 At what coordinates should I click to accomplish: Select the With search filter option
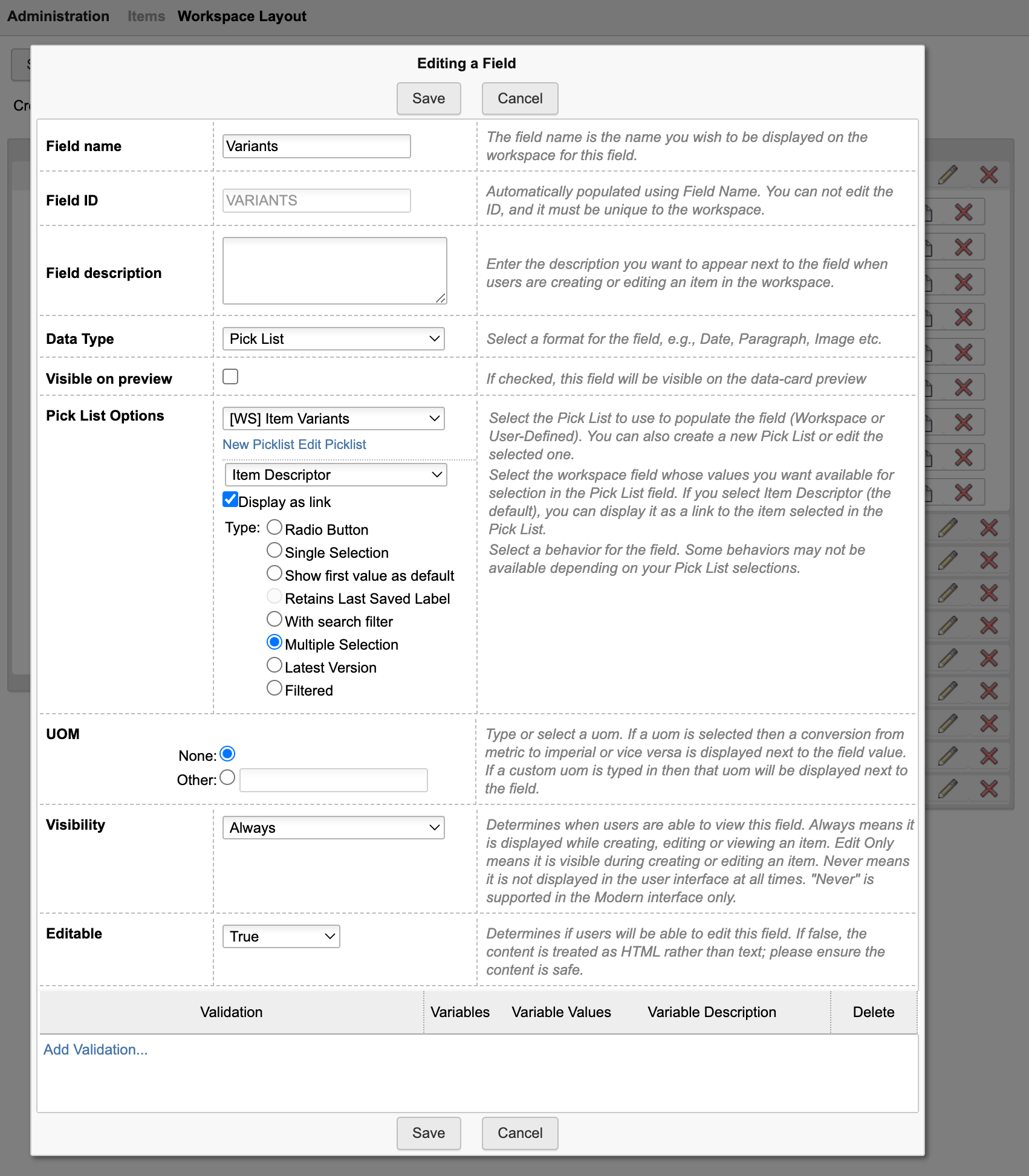(274, 619)
